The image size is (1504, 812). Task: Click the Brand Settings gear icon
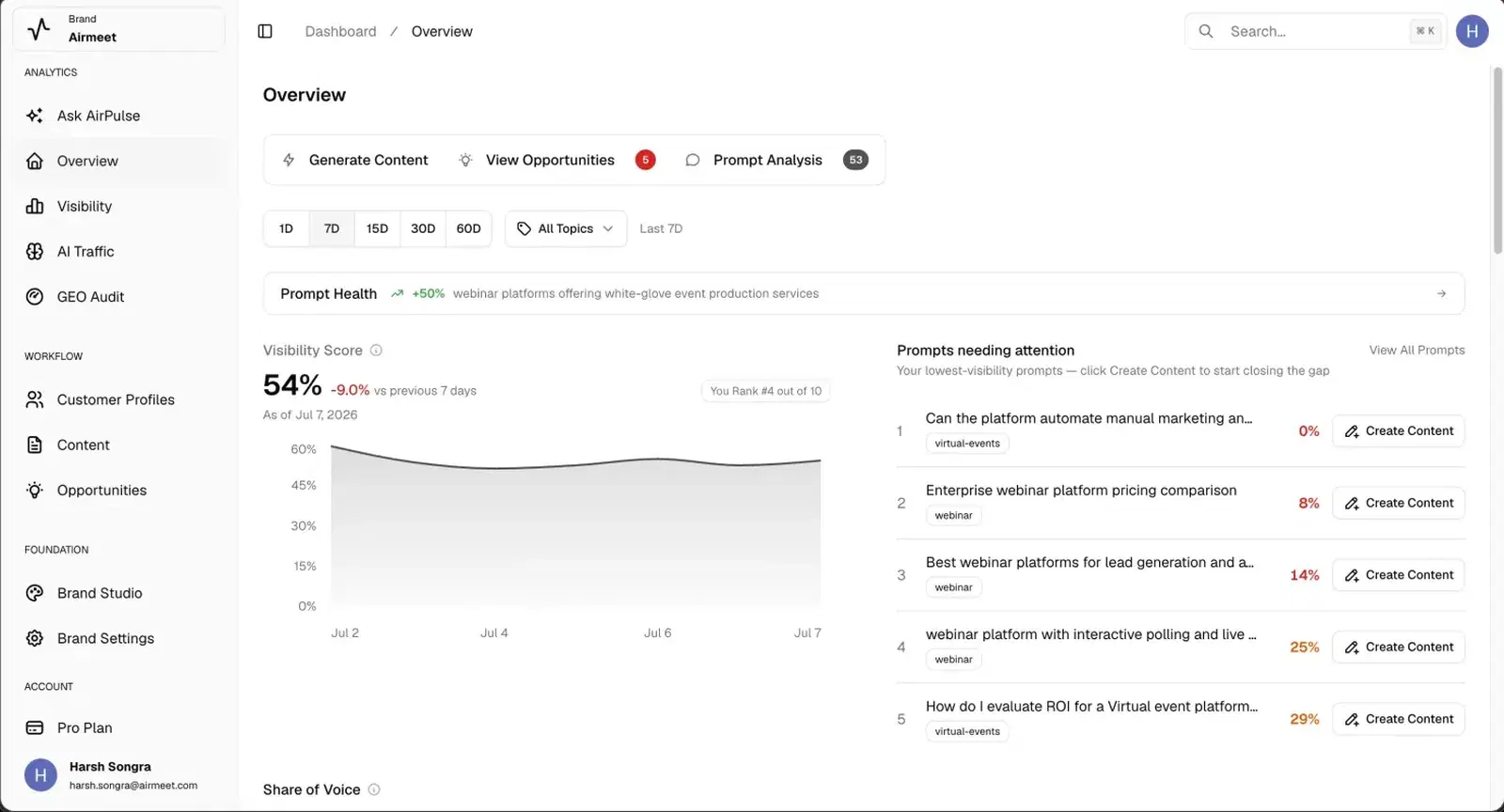[x=35, y=638]
